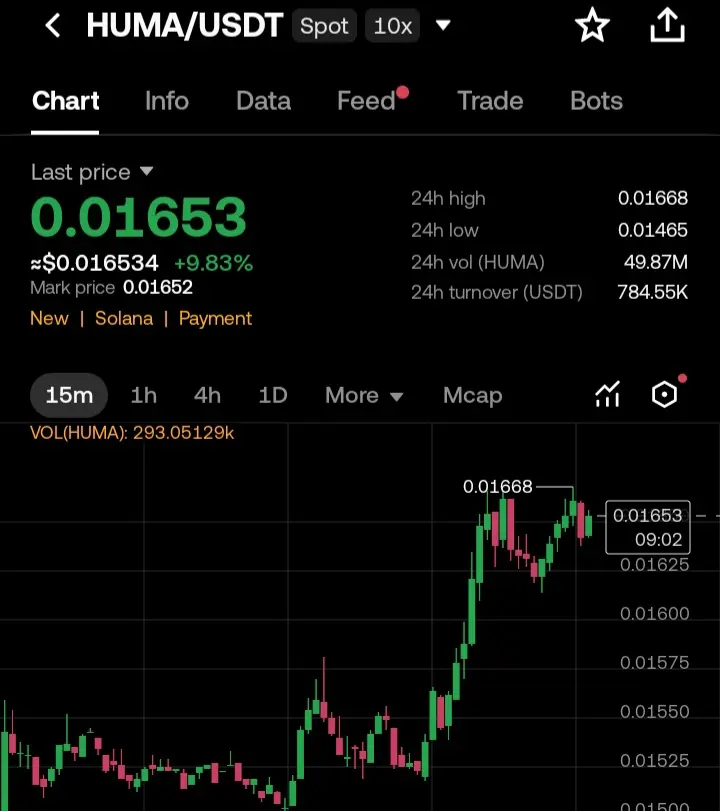The image size is (720, 811).
Task: Expand the More timeframes dropdown
Action: pyautogui.click(x=364, y=396)
